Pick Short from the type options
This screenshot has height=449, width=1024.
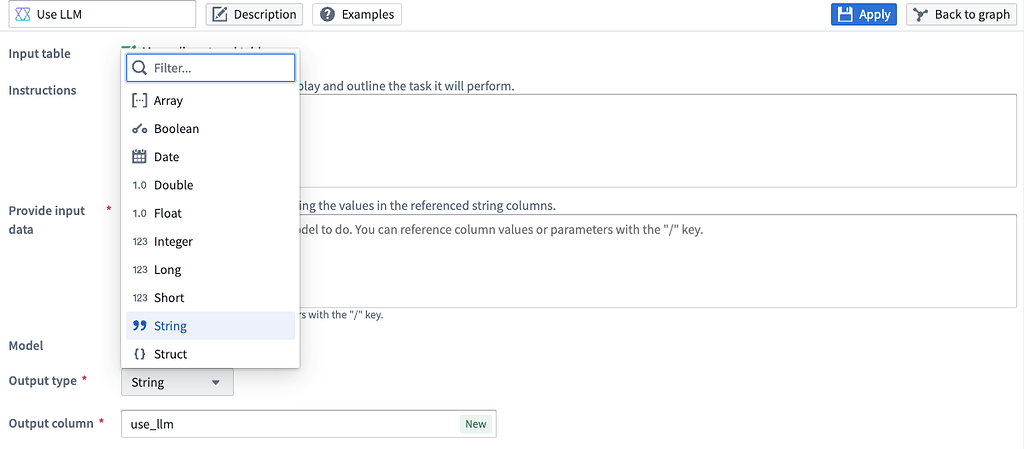(169, 297)
